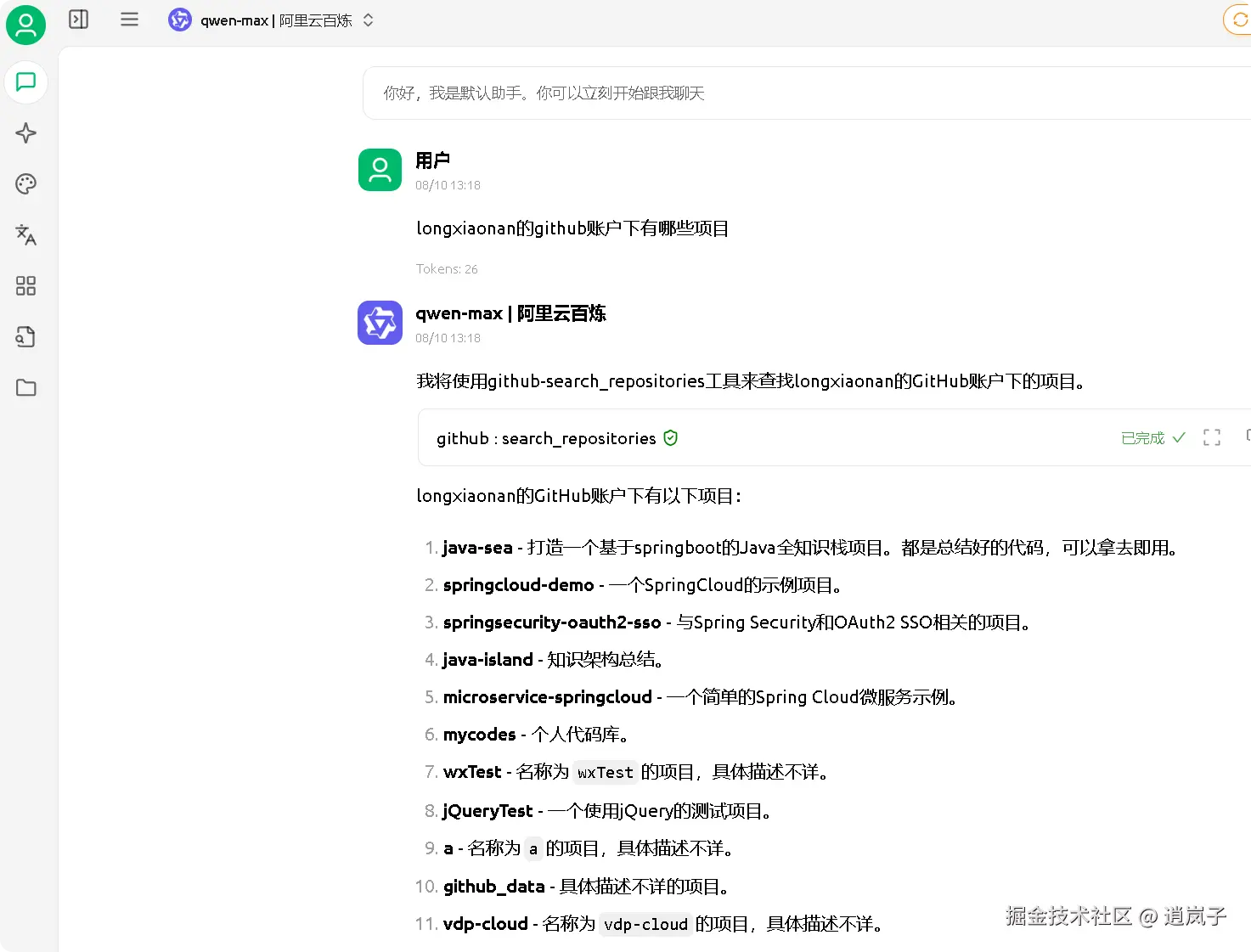
Task: Click the qwen-max | 阿里云百炼 model name in header
Action: [276, 20]
